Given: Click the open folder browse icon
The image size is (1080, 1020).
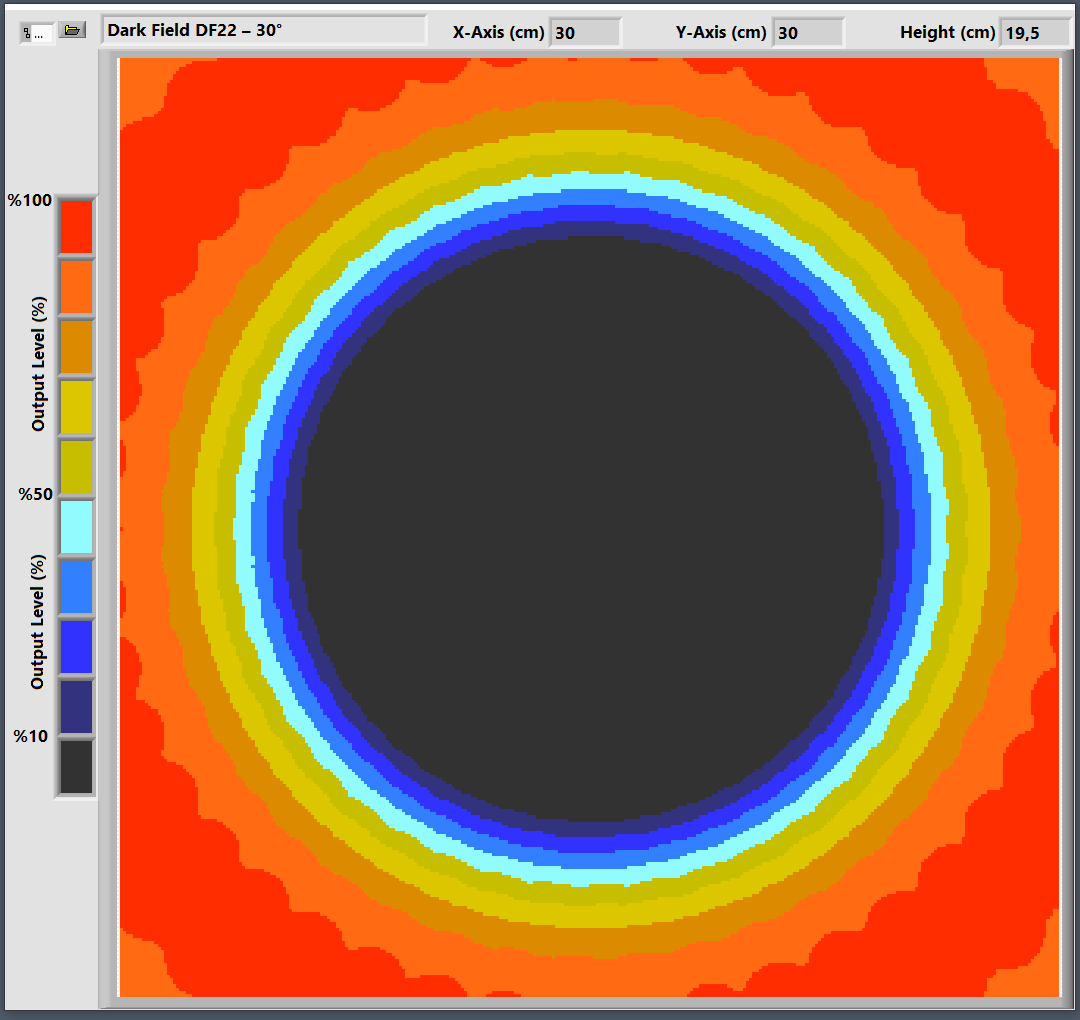Looking at the screenshot, I should tap(71, 31).
